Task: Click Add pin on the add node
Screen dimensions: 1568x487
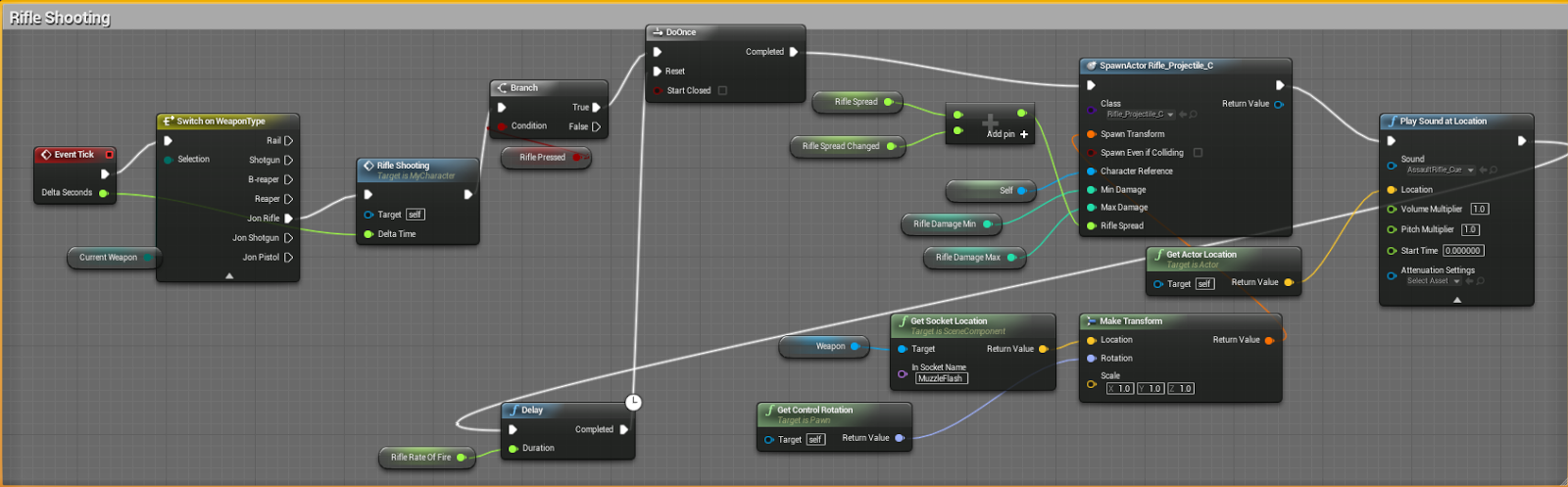Action: coord(1007,134)
